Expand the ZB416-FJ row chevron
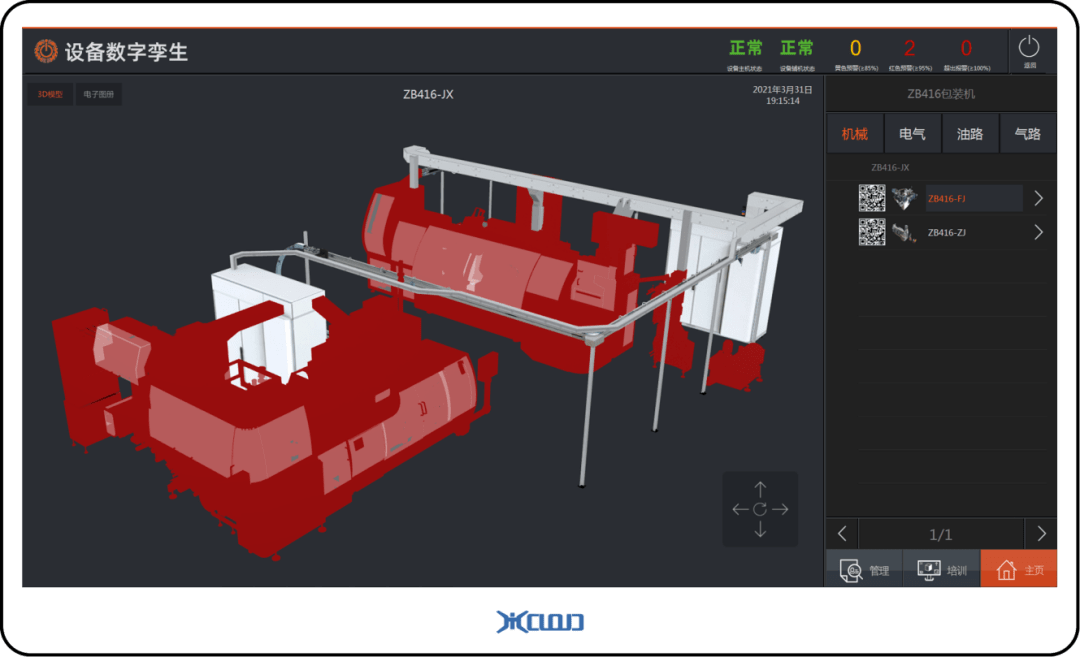Viewport: 1080px width, 657px height. point(1038,198)
